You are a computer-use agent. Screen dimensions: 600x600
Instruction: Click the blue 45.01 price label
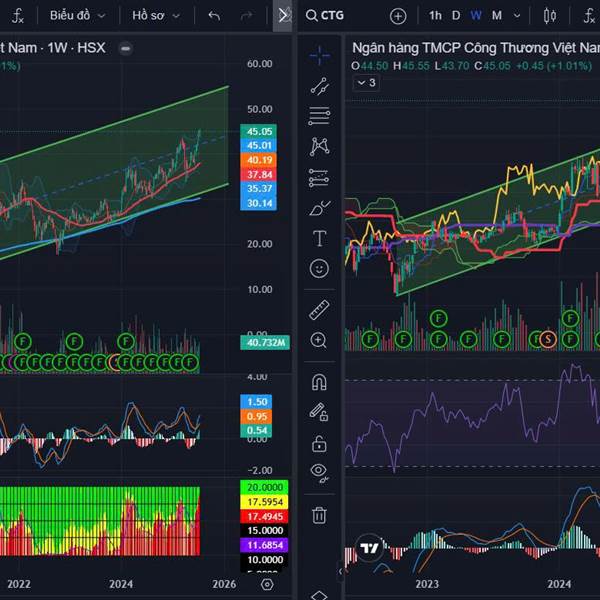pos(259,145)
